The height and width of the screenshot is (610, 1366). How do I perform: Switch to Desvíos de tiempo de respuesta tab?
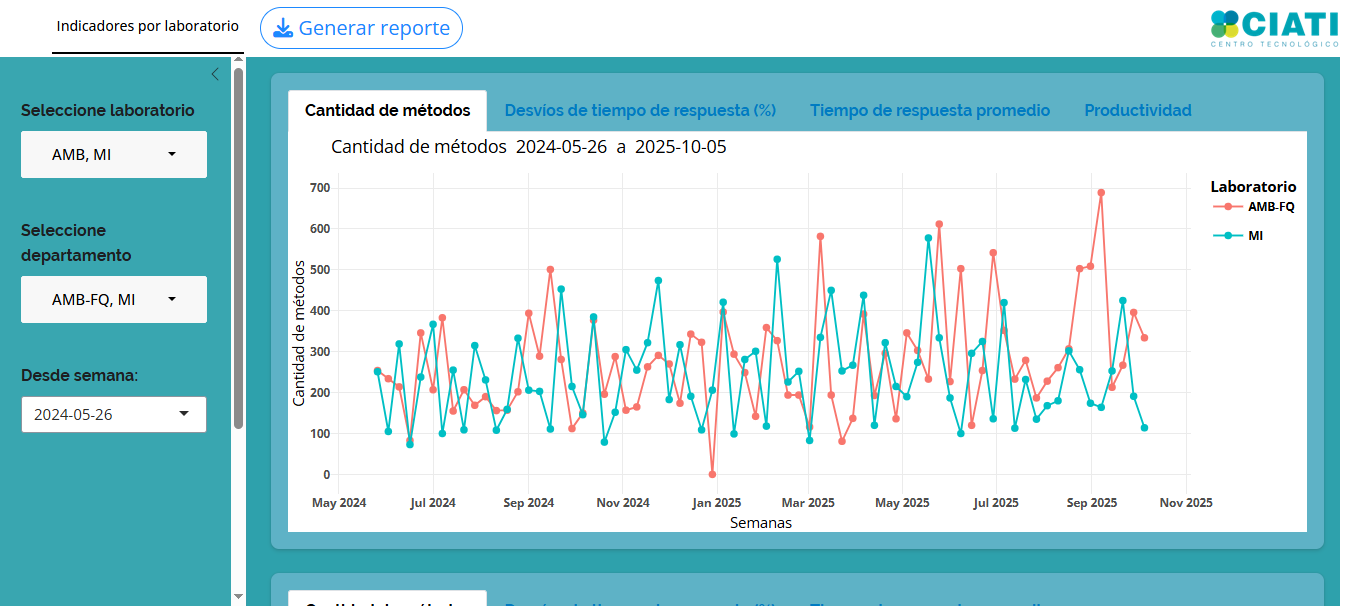[x=640, y=111]
